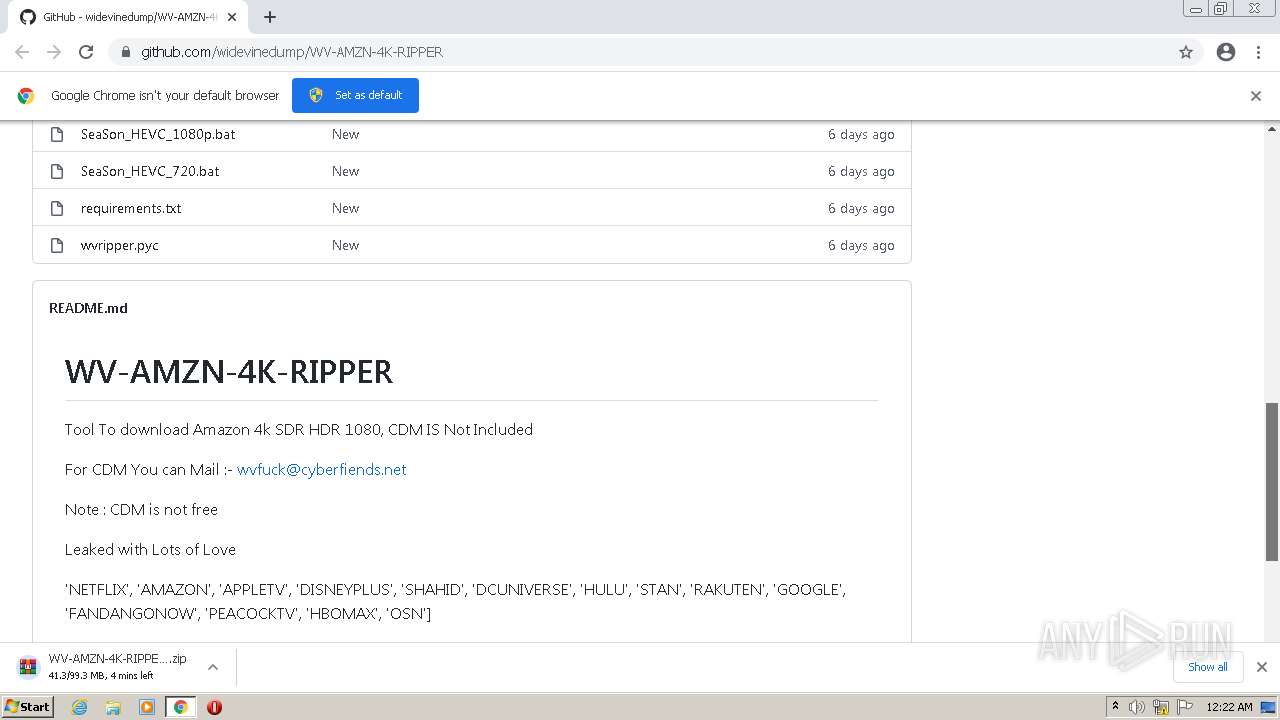Click '6 days ago' for SeaSon_HEVC_720.bat

point(861,171)
